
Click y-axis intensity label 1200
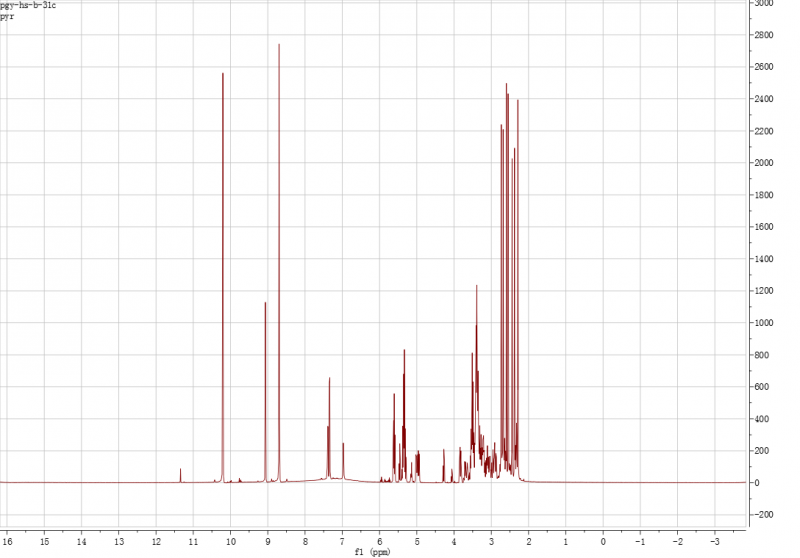coord(764,291)
